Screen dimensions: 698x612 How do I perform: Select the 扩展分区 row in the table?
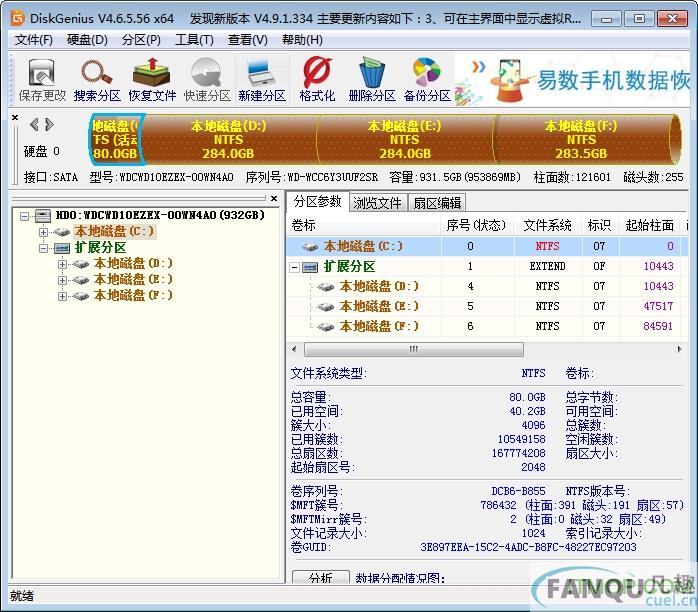tap(487, 266)
